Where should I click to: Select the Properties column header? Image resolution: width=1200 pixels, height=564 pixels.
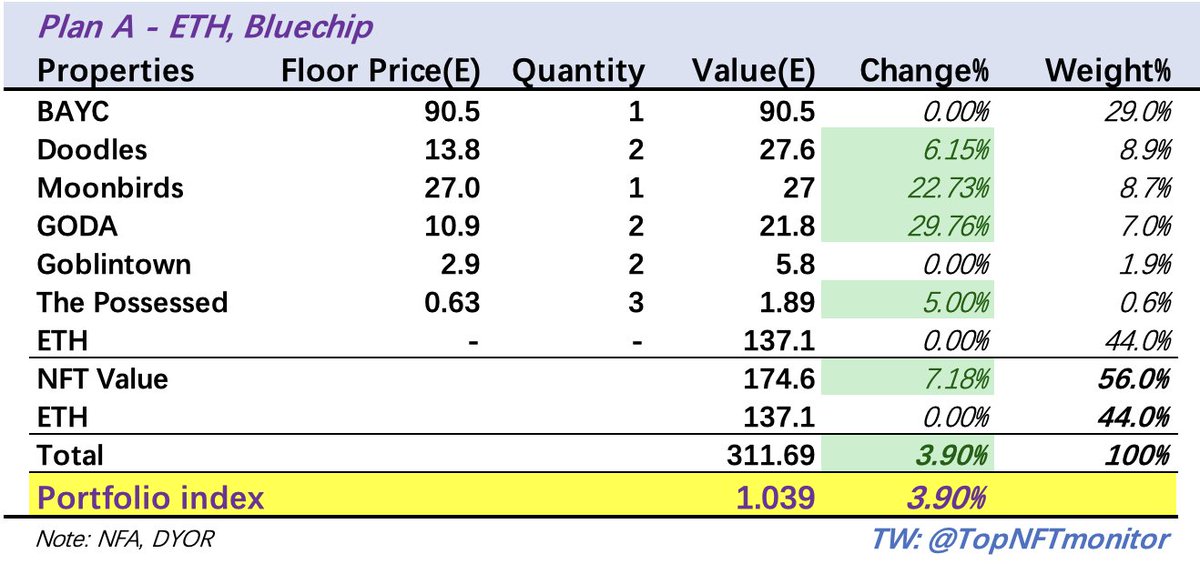[x=115, y=70]
